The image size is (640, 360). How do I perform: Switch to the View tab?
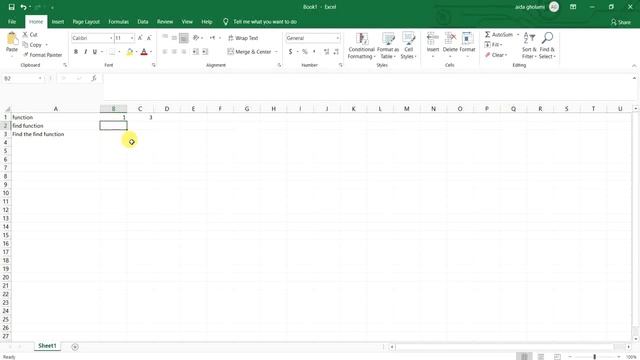[187, 22]
